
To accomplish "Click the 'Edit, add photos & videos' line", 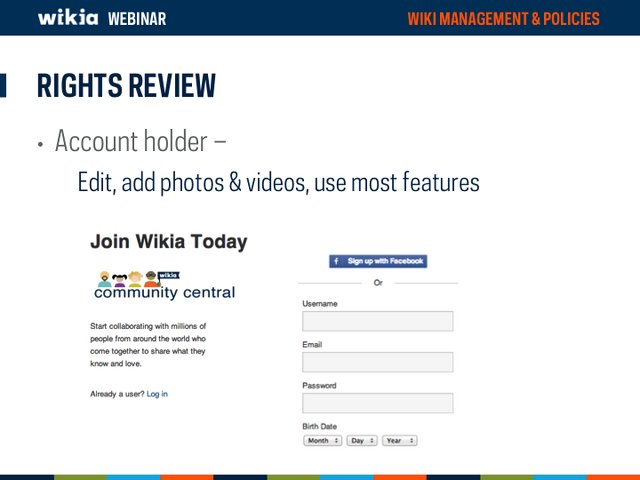I will [x=278, y=182].
